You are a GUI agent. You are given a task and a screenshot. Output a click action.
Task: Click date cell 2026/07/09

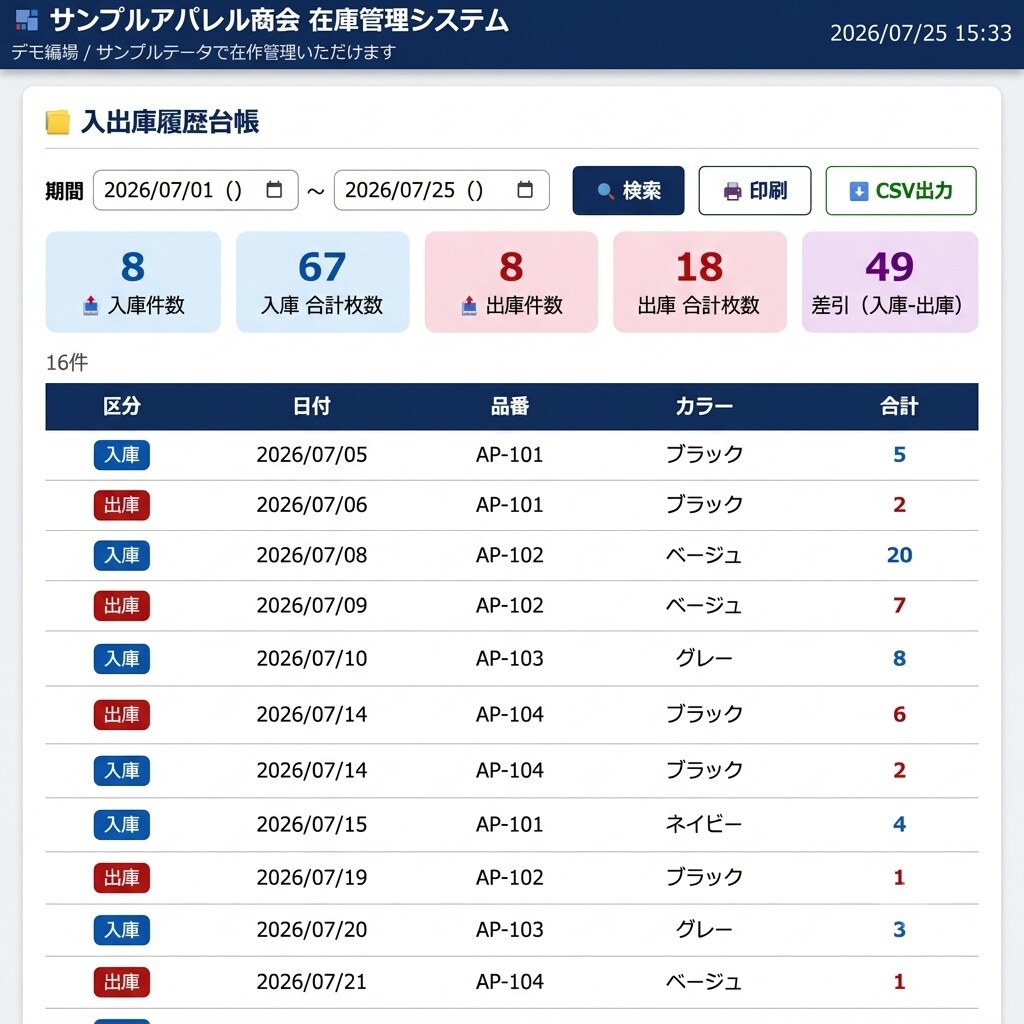tap(312, 605)
